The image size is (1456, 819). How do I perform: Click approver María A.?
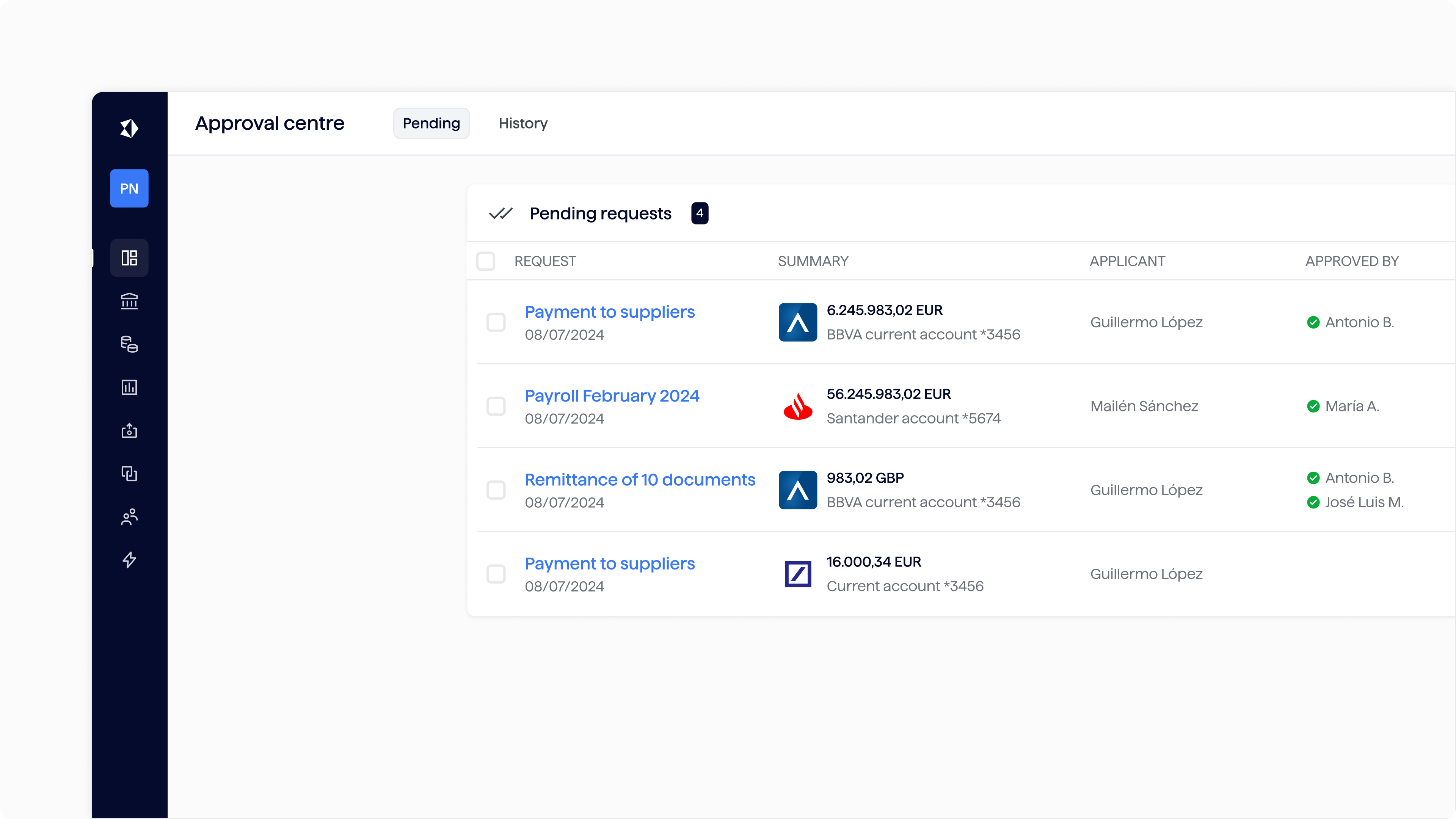pyautogui.click(x=1352, y=406)
